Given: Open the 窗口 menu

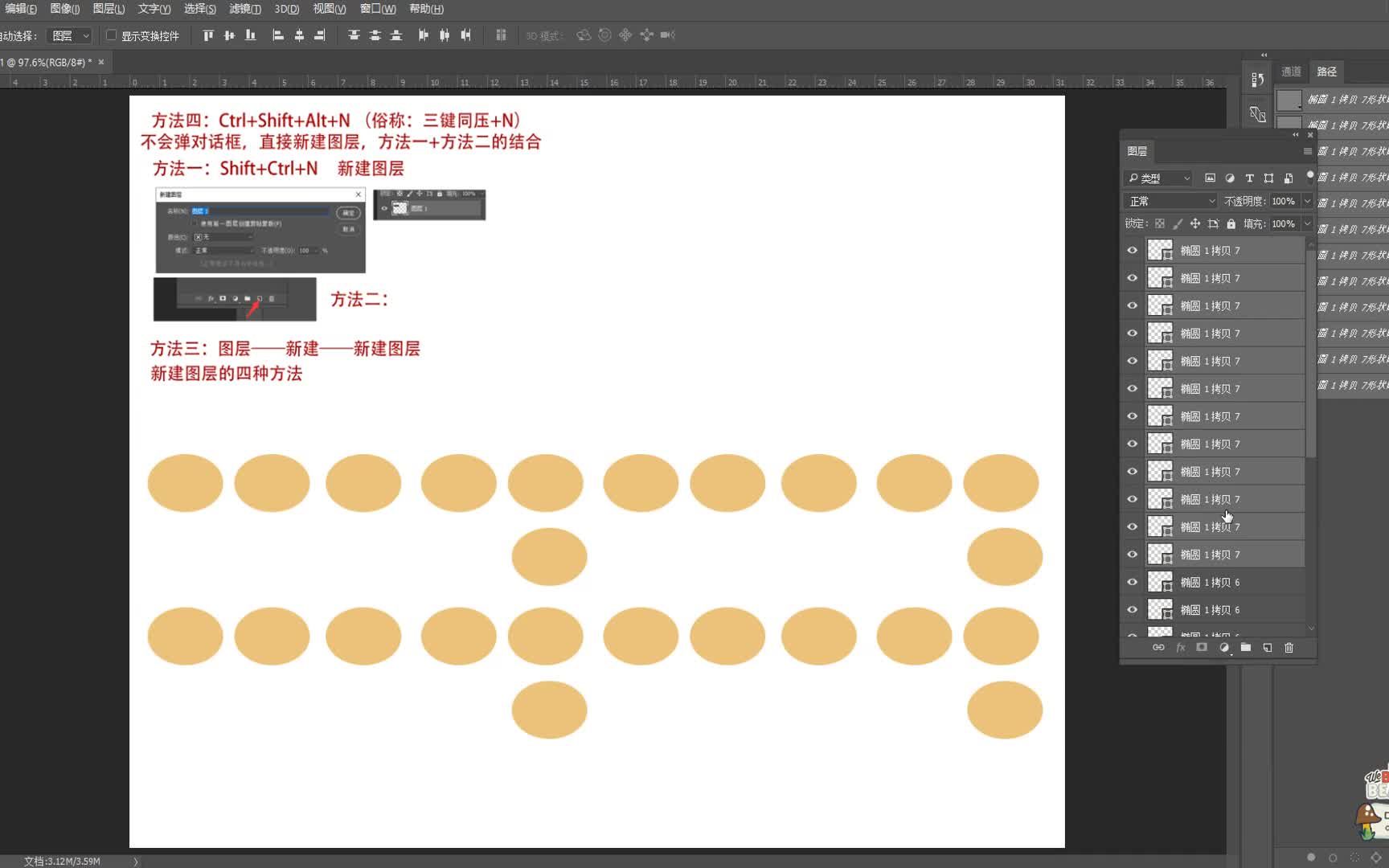Looking at the screenshot, I should click(x=378, y=9).
